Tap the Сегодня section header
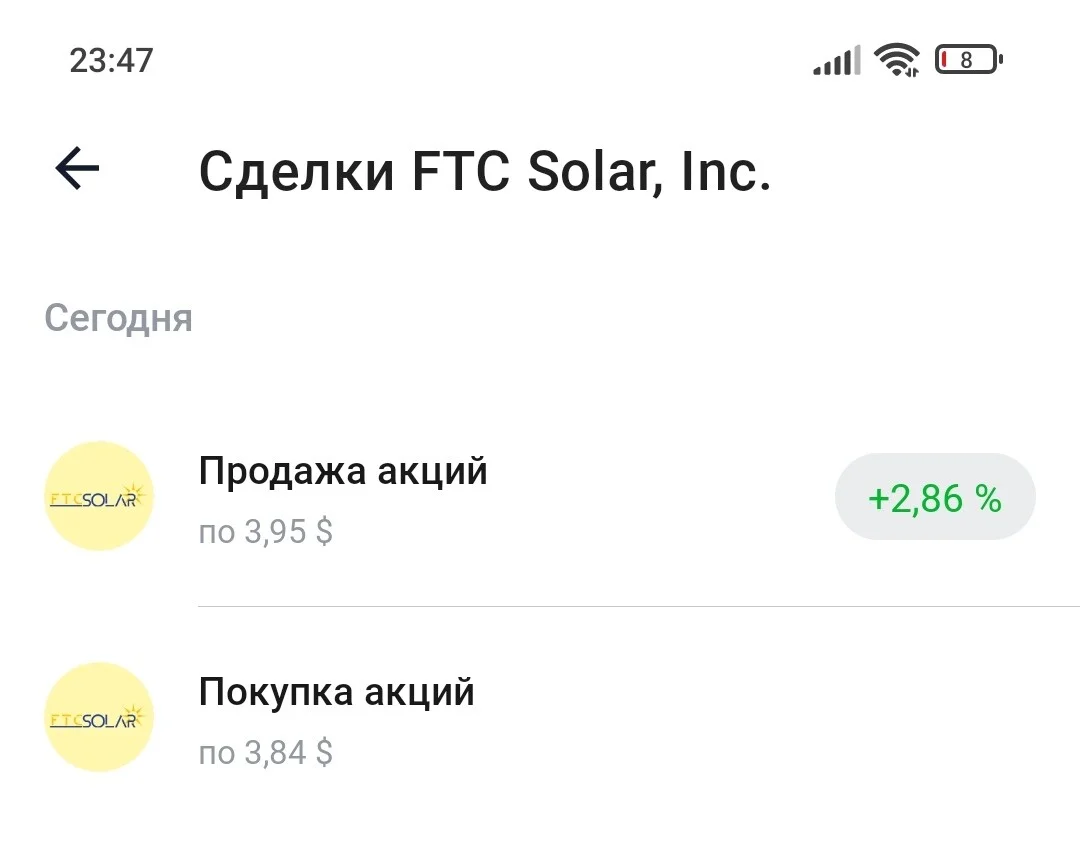Image resolution: width=1080 pixels, height=867 pixels. tap(118, 319)
